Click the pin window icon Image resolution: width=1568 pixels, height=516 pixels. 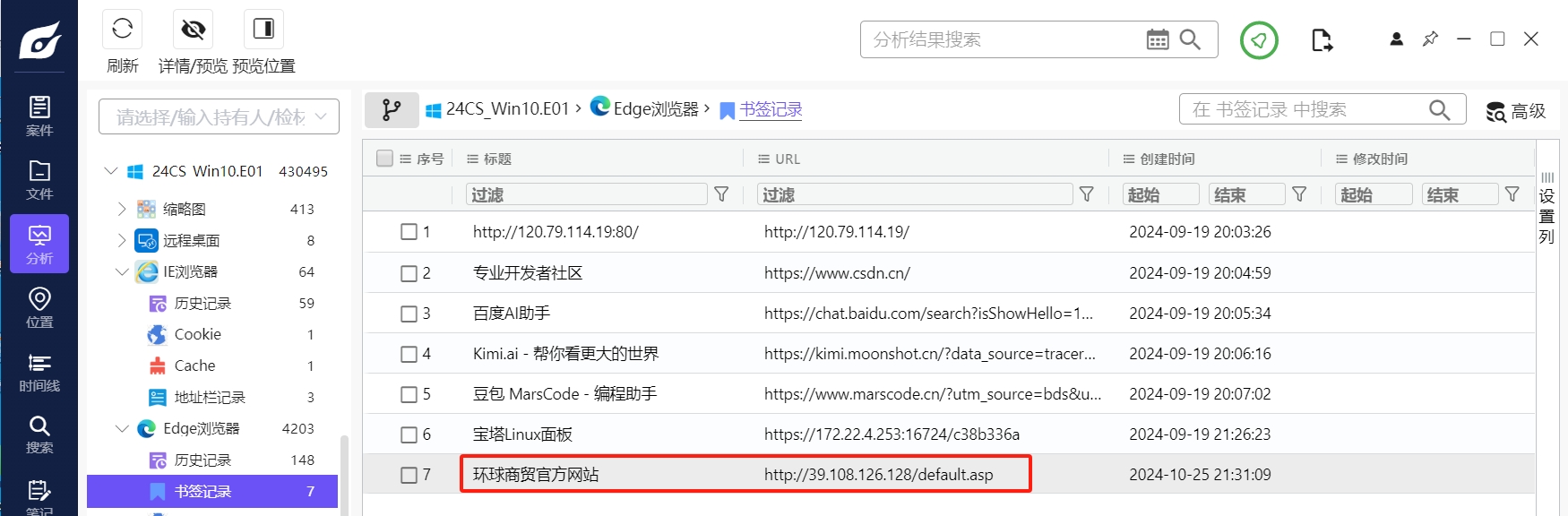pyautogui.click(x=1430, y=39)
